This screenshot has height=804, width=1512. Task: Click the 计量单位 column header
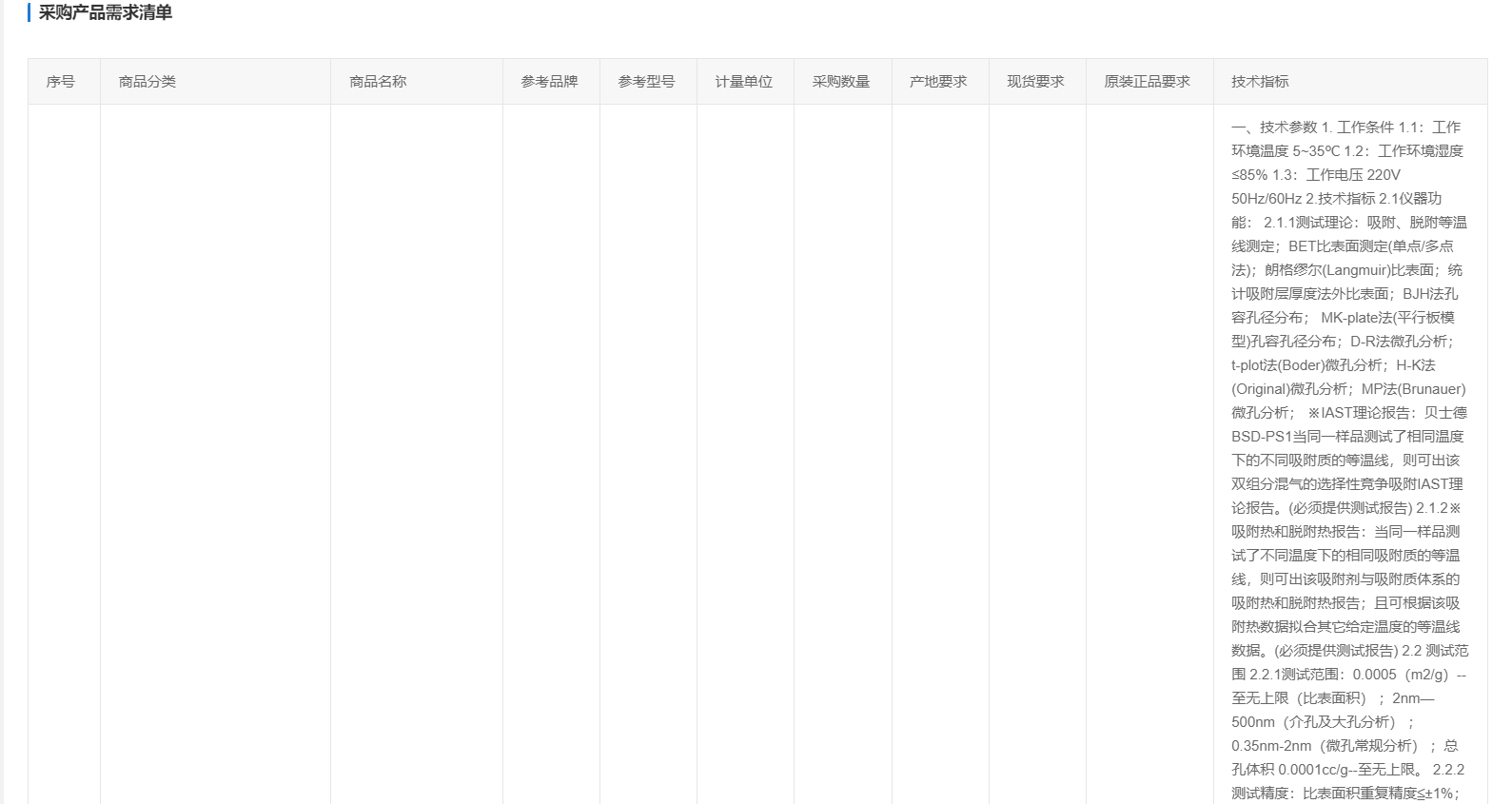point(744,82)
